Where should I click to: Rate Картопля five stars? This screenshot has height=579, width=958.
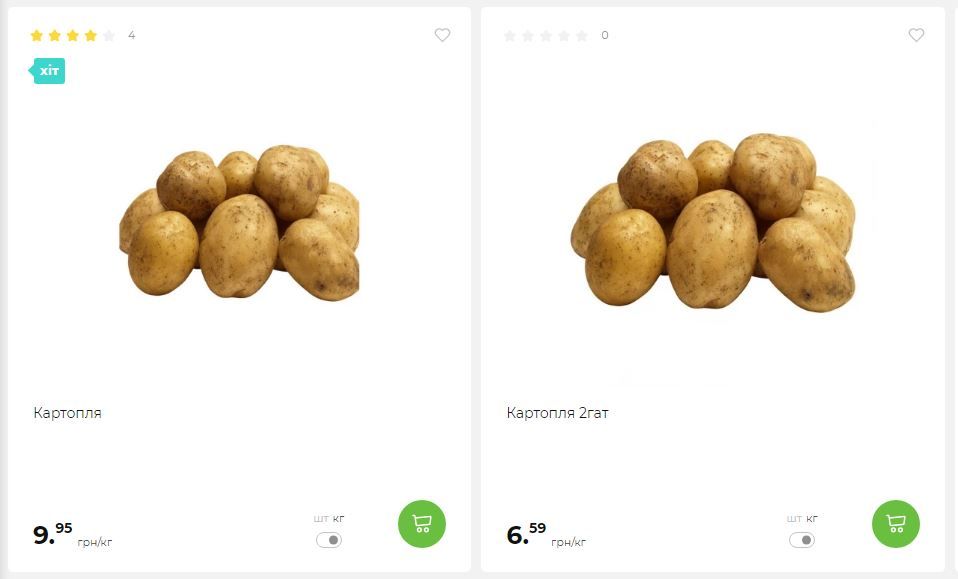pos(109,35)
